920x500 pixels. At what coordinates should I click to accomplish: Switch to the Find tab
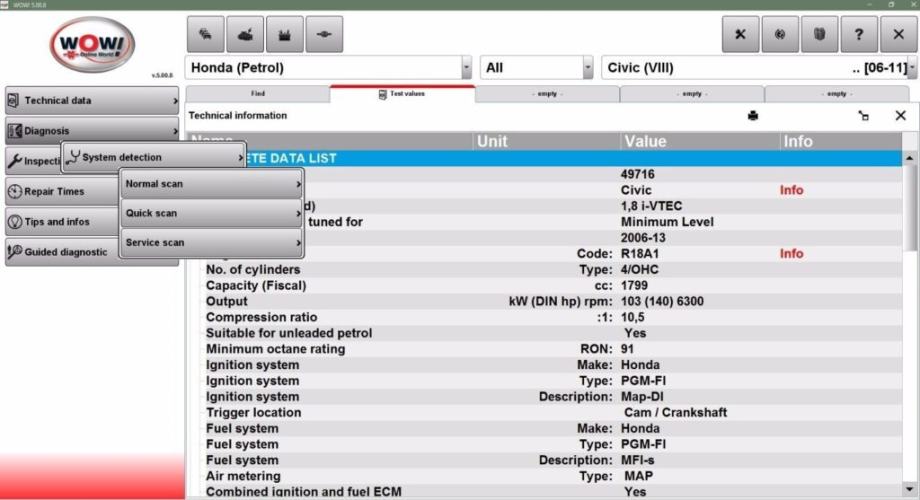(x=258, y=94)
